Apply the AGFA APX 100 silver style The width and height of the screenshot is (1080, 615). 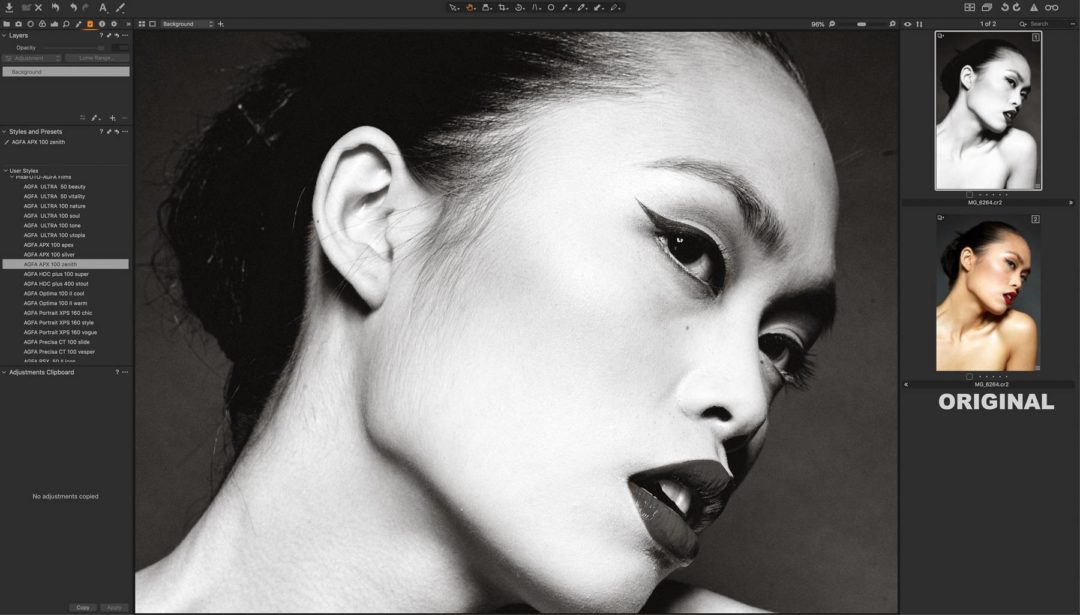point(50,254)
